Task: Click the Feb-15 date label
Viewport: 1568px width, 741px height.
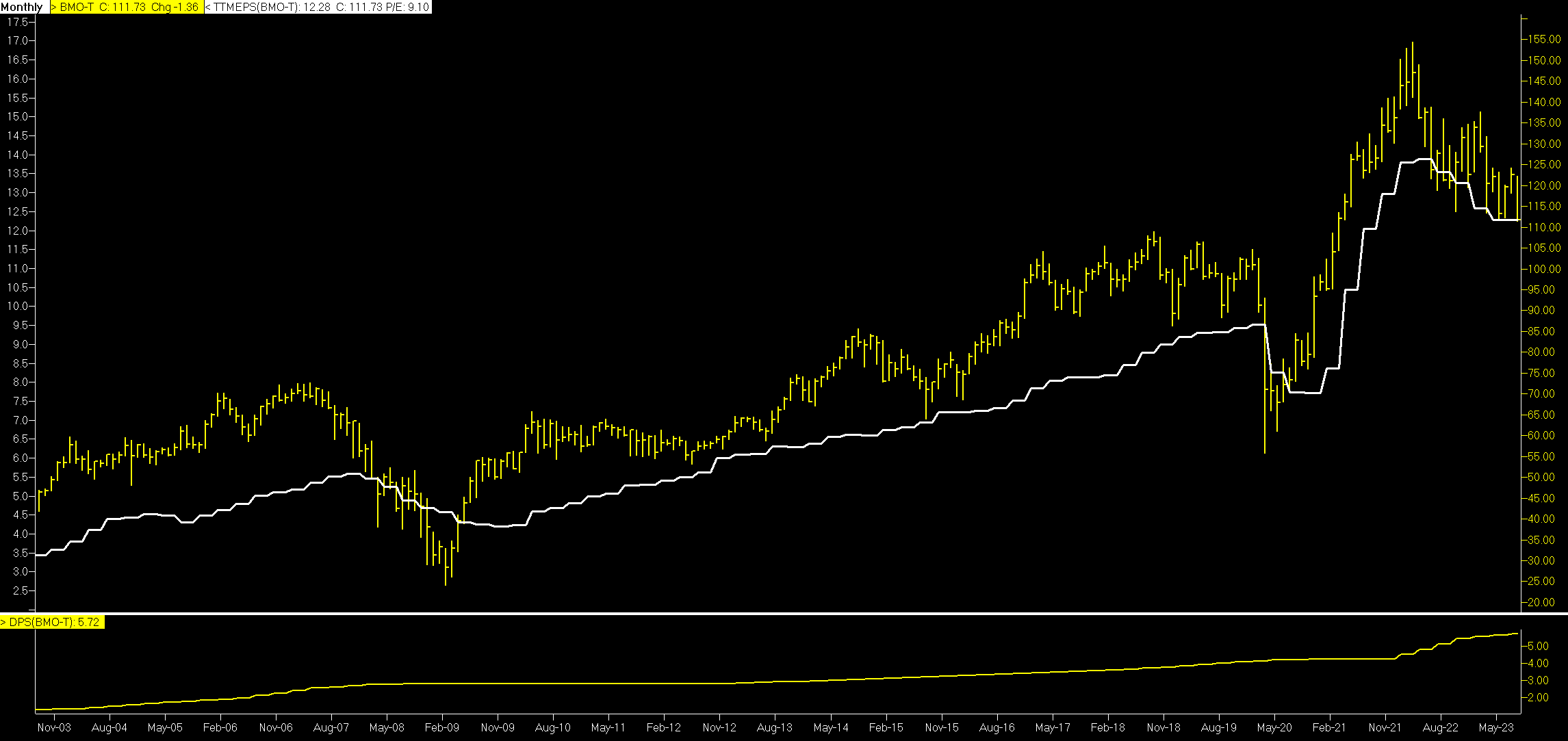Action: pos(886,727)
